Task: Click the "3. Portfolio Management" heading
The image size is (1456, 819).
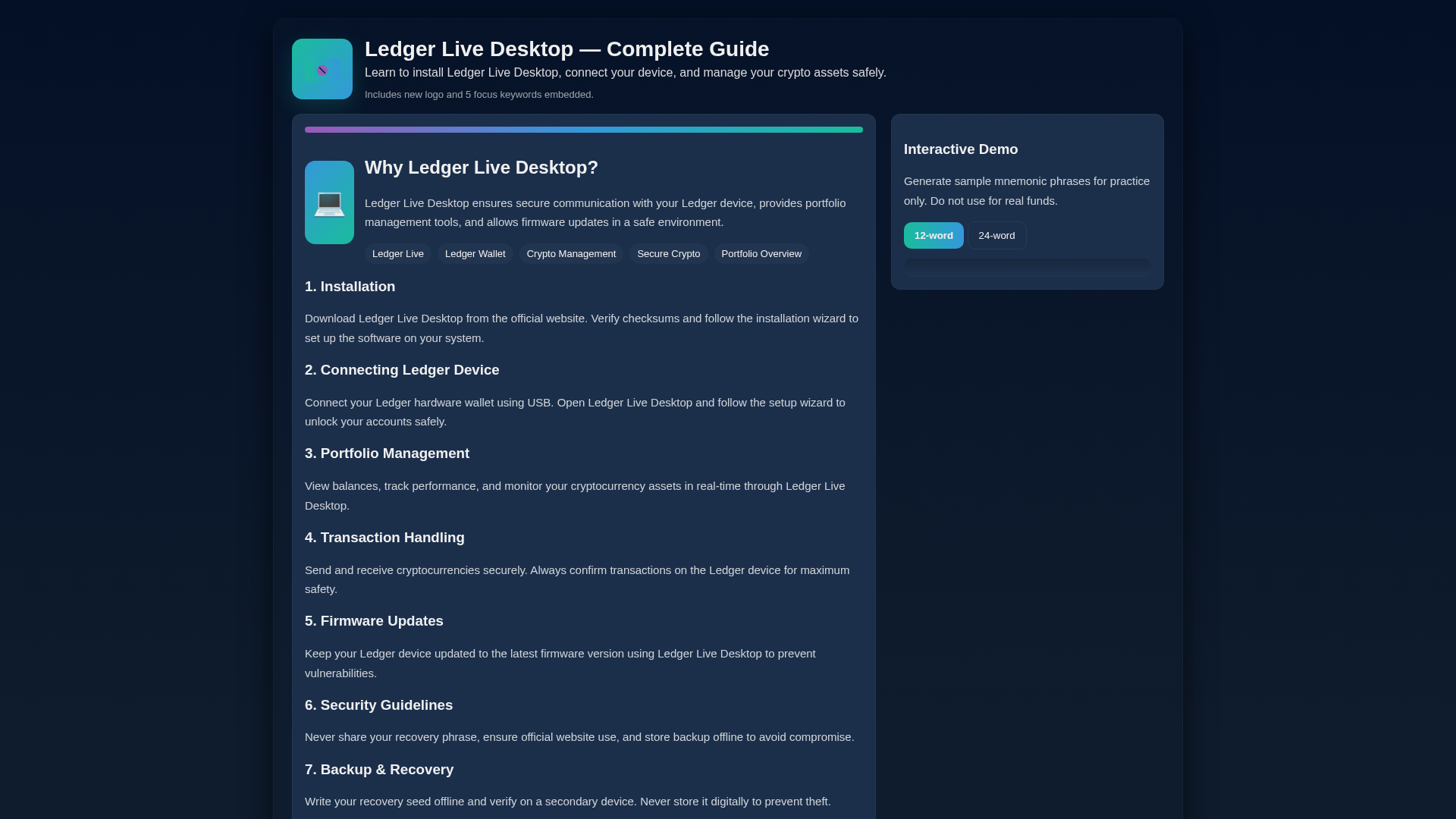Action: 387,453
